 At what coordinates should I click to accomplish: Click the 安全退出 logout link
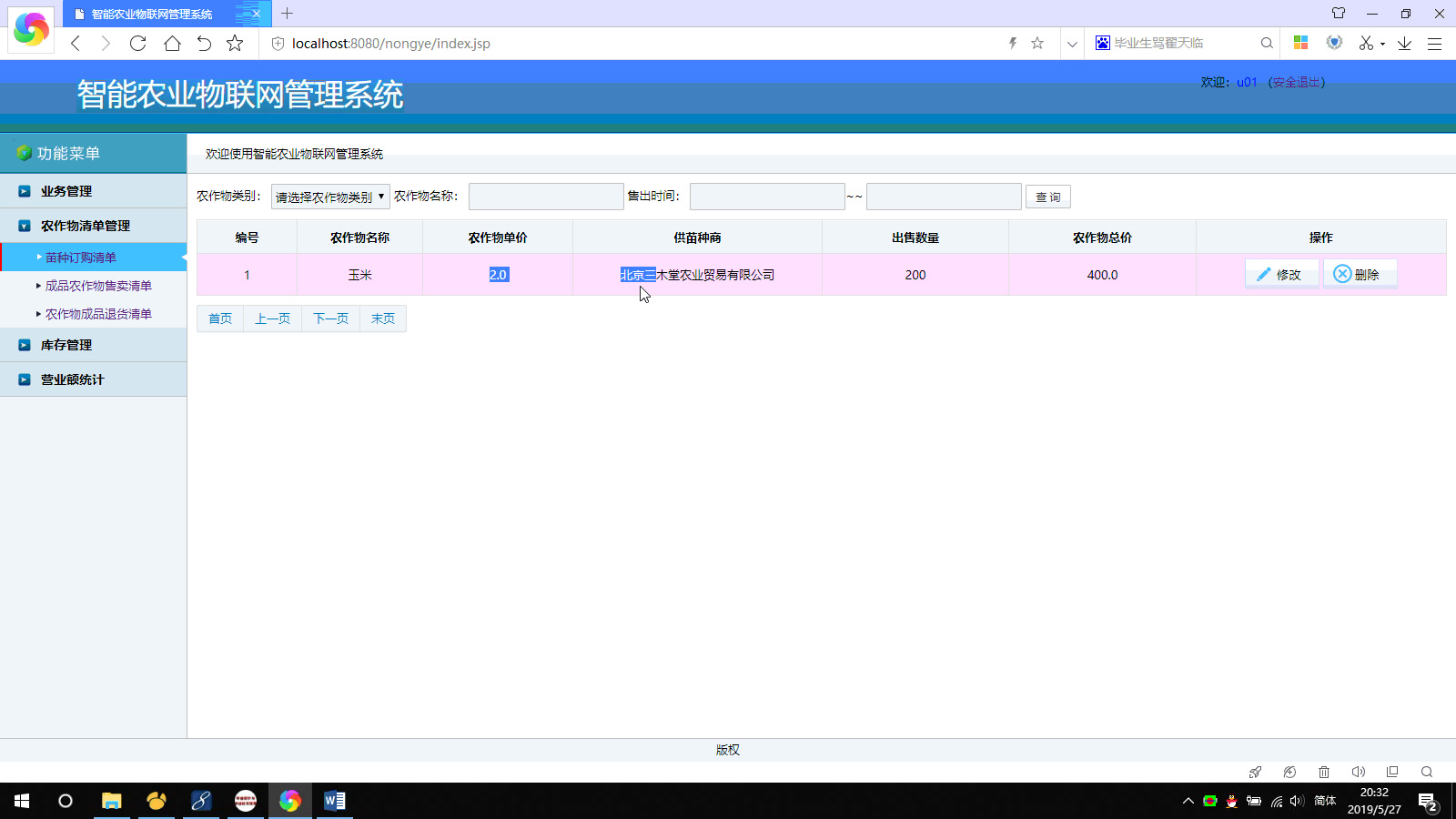point(1298,81)
